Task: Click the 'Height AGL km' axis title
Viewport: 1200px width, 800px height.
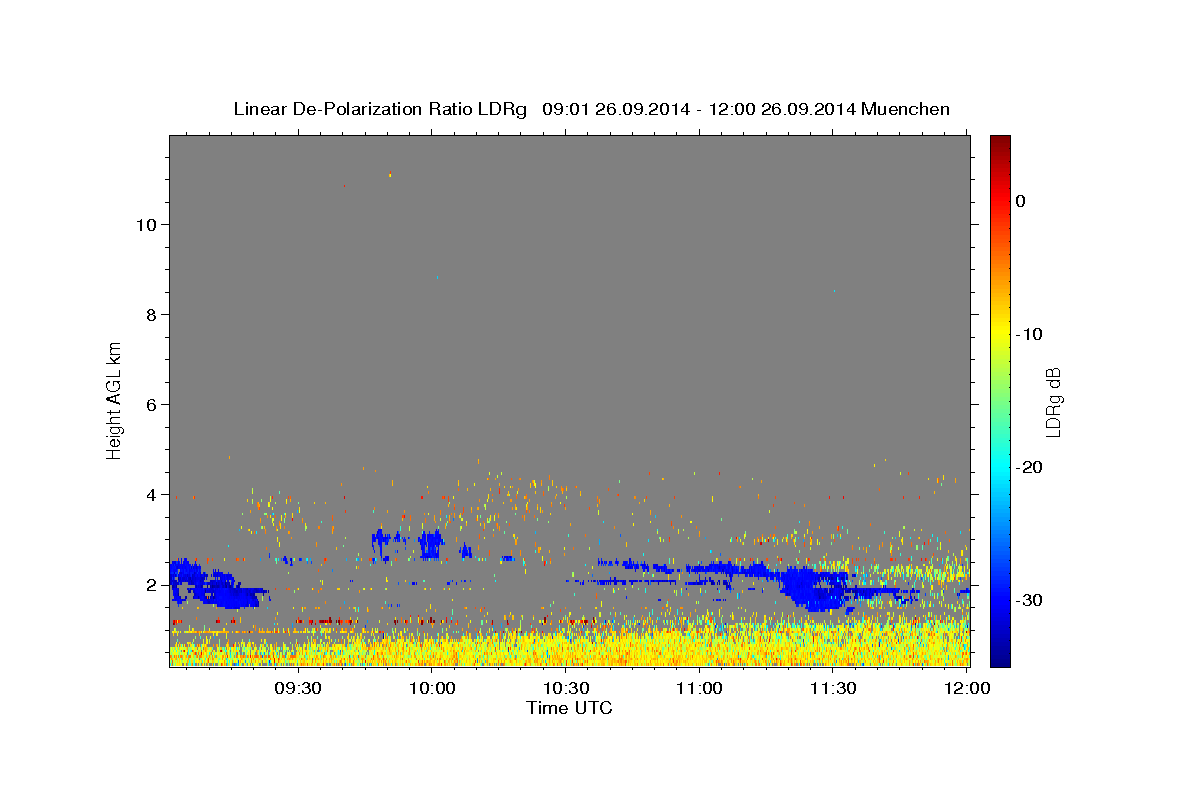Action: pos(114,399)
